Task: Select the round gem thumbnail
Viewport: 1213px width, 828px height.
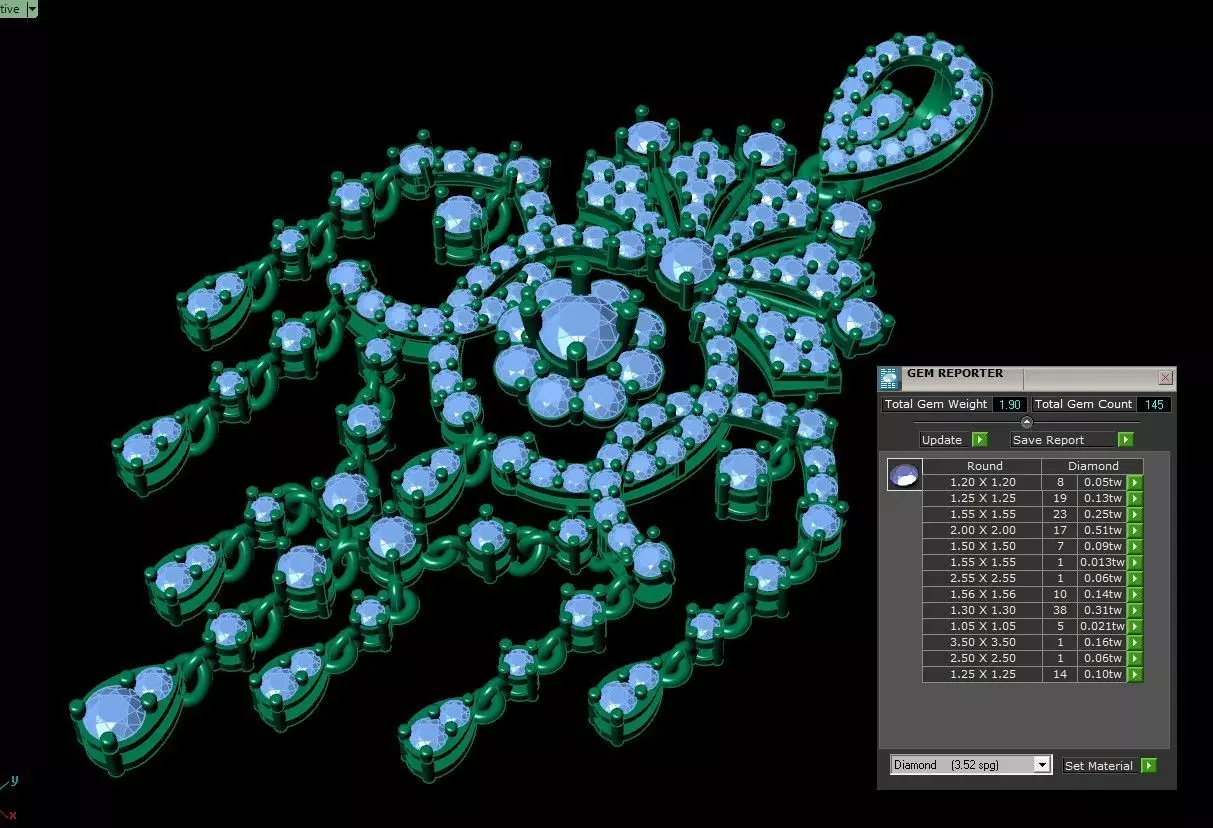Action: 905,475
